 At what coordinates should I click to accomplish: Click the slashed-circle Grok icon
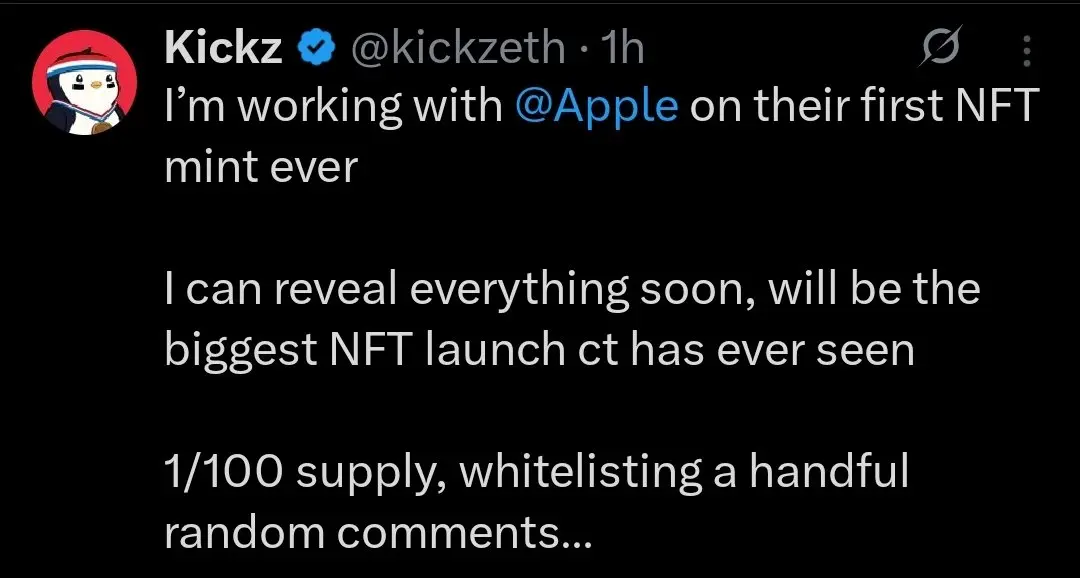[x=946, y=47]
